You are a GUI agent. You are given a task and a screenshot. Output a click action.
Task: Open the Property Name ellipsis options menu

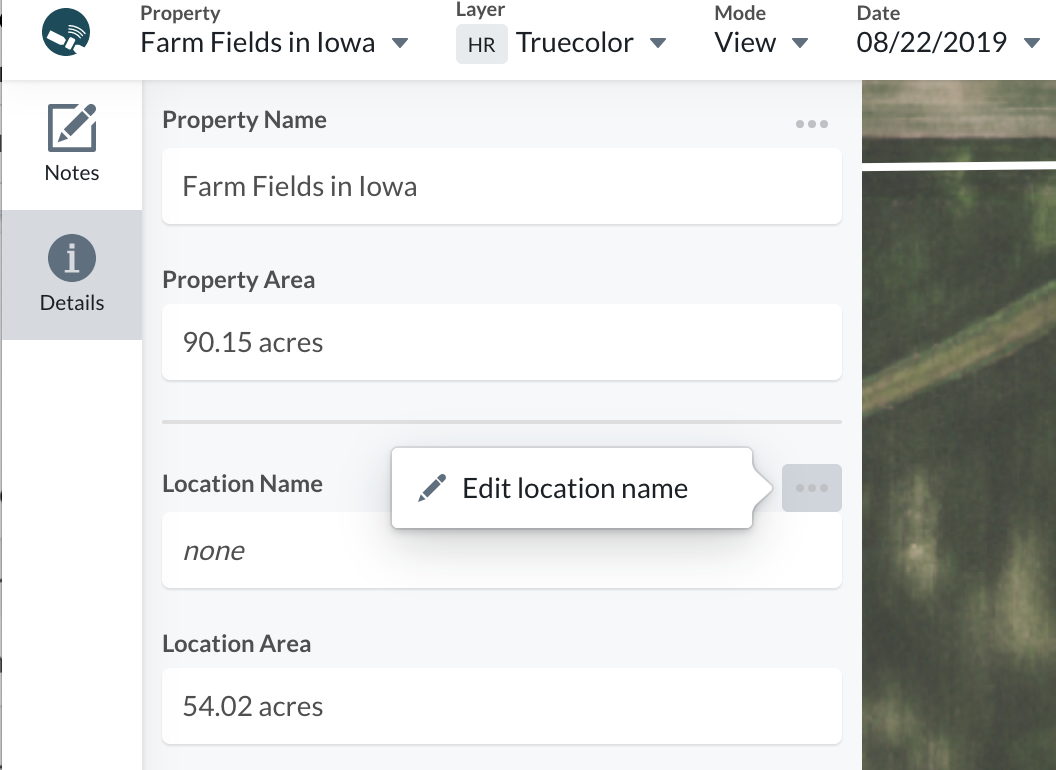click(x=812, y=124)
